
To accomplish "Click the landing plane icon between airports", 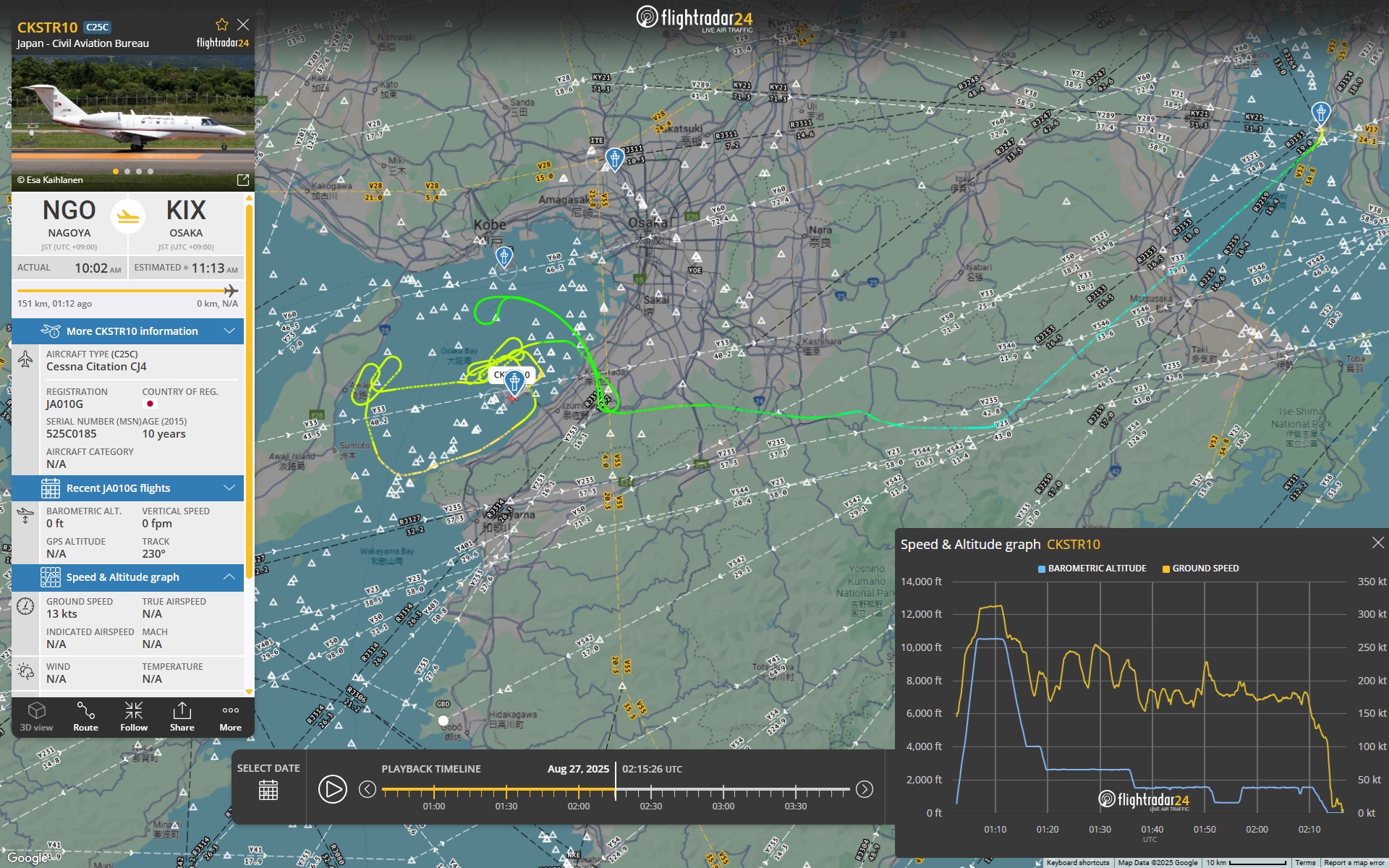I will click(x=128, y=216).
